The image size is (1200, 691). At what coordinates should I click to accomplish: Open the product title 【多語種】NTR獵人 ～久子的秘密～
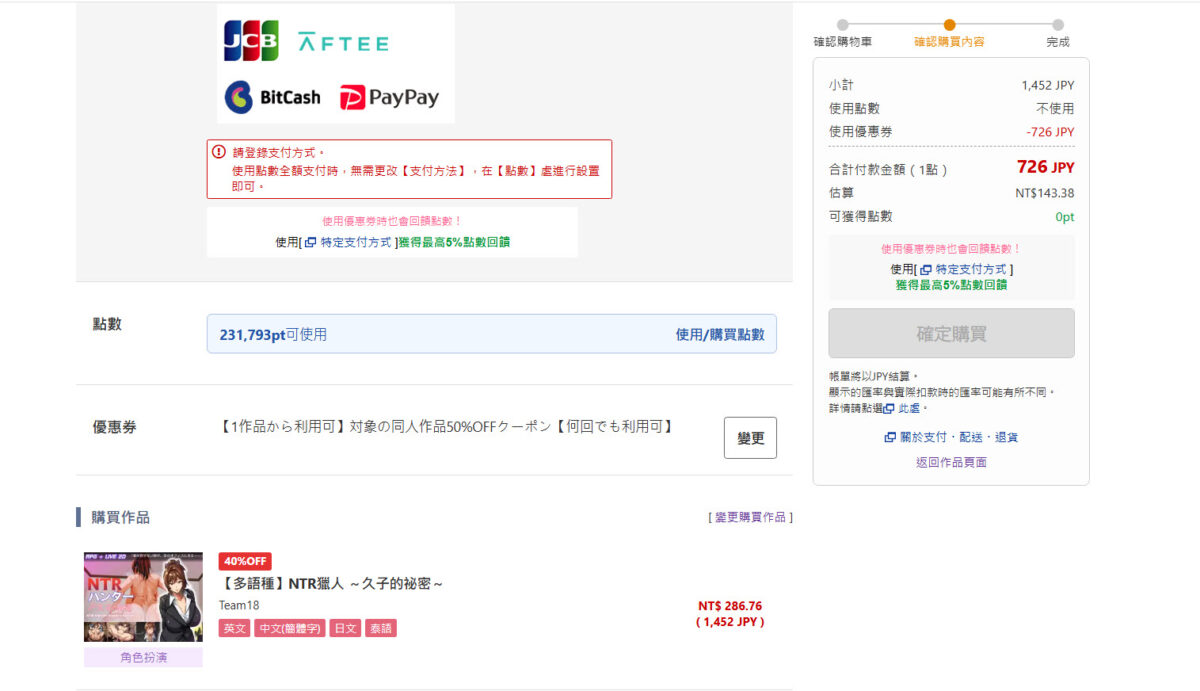[331, 583]
